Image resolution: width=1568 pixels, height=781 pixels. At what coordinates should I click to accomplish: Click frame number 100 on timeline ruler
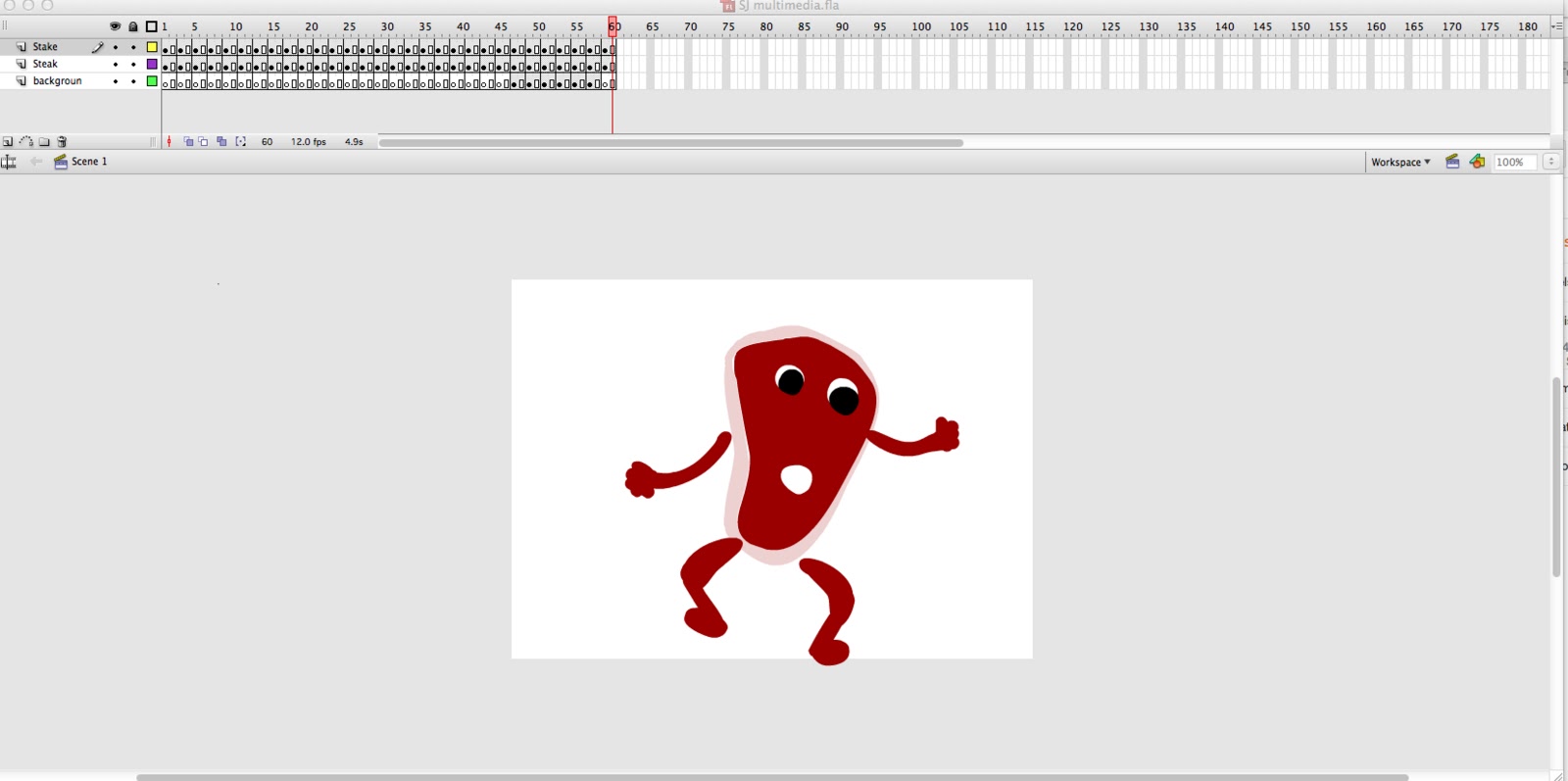tap(921, 26)
